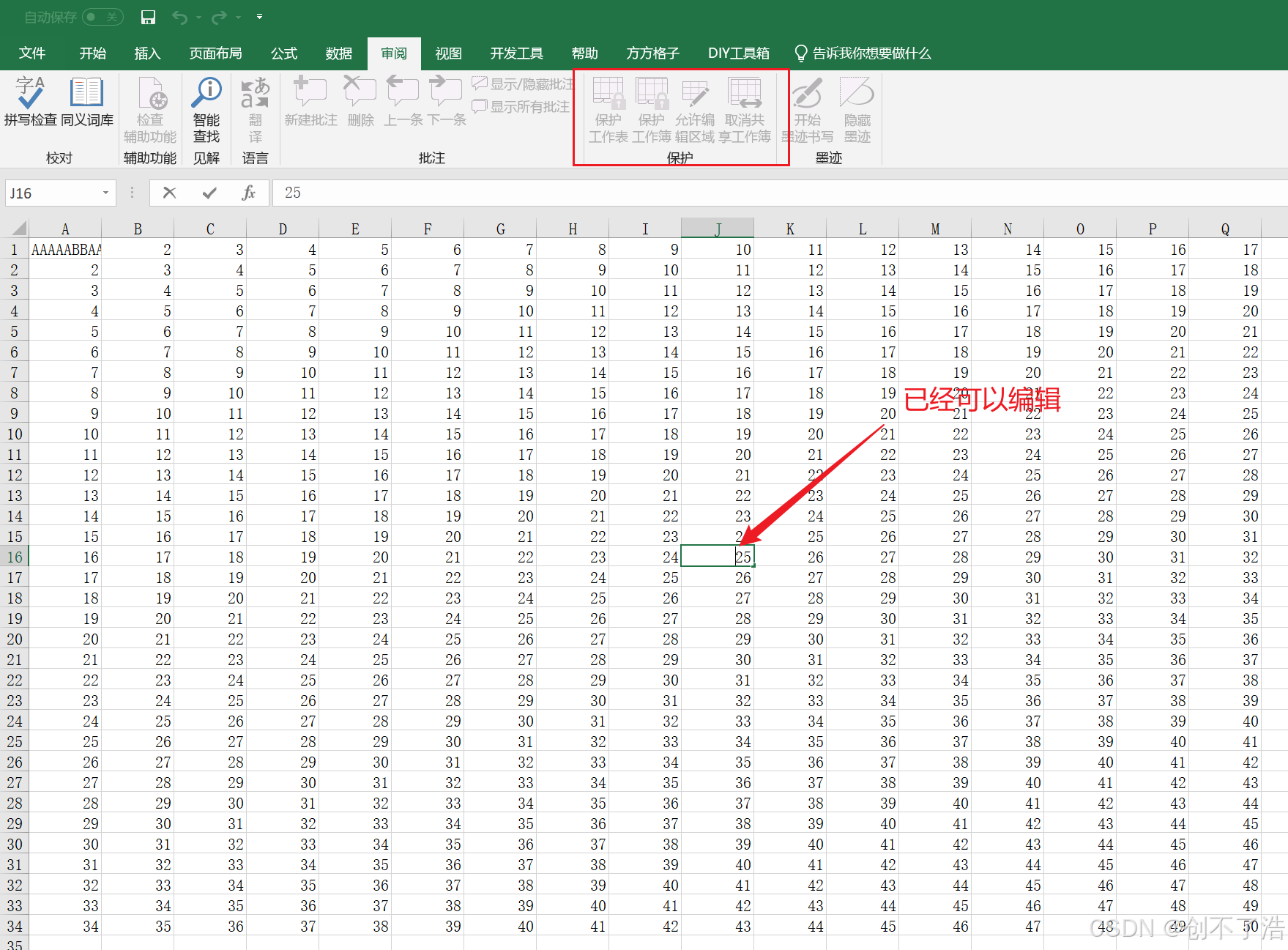Select row 25 header
The height and width of the screenshot is (950, 1288).
(15, 741)
